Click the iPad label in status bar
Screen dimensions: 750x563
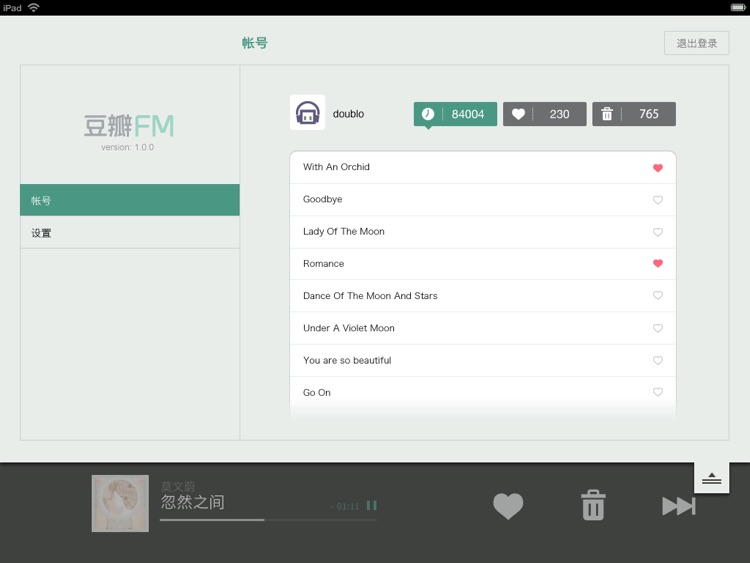(12, 8)
